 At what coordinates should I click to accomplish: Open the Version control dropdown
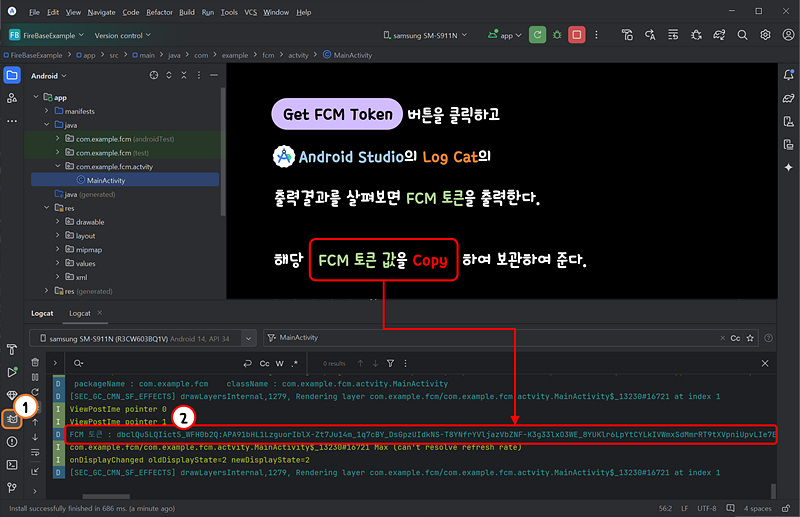click(122, 35)
